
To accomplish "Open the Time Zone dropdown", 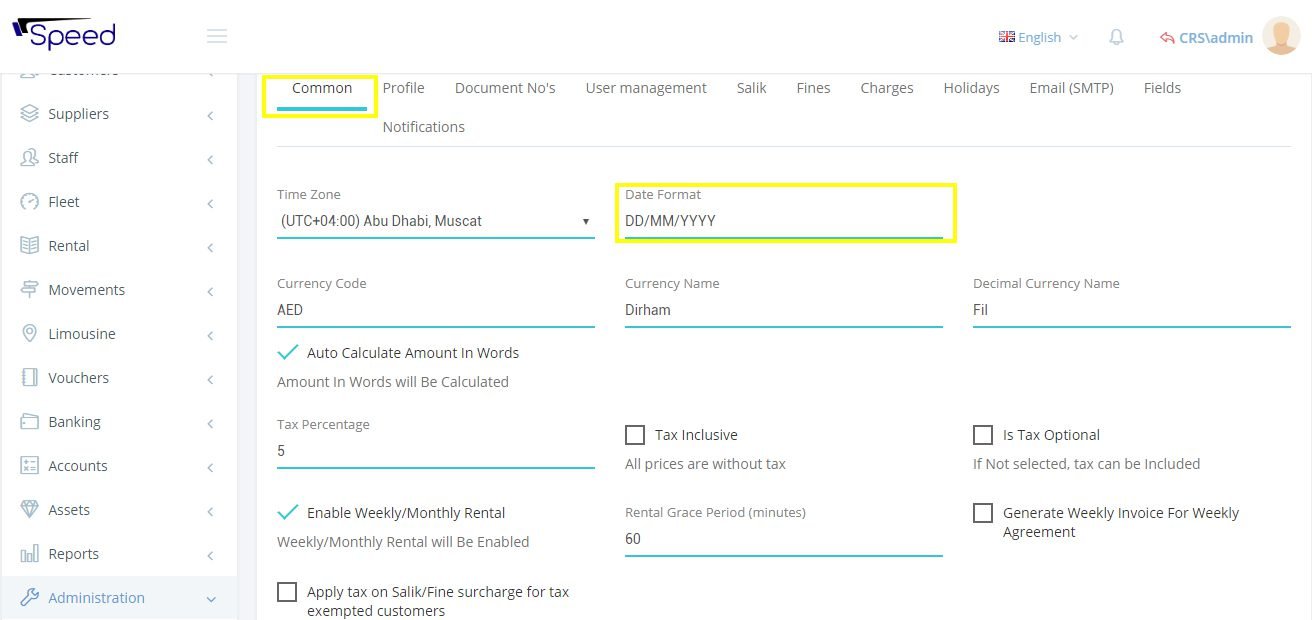I will pos(436,221).
